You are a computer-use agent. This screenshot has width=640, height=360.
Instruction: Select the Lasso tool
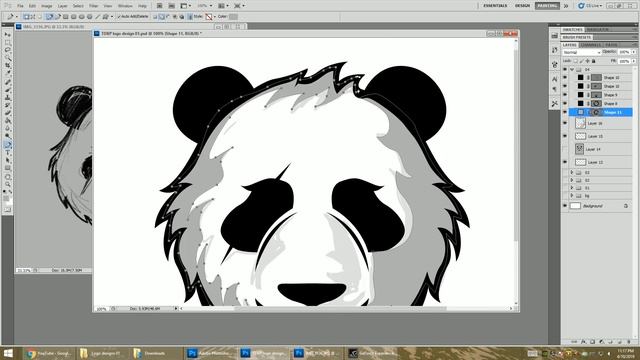7,50
